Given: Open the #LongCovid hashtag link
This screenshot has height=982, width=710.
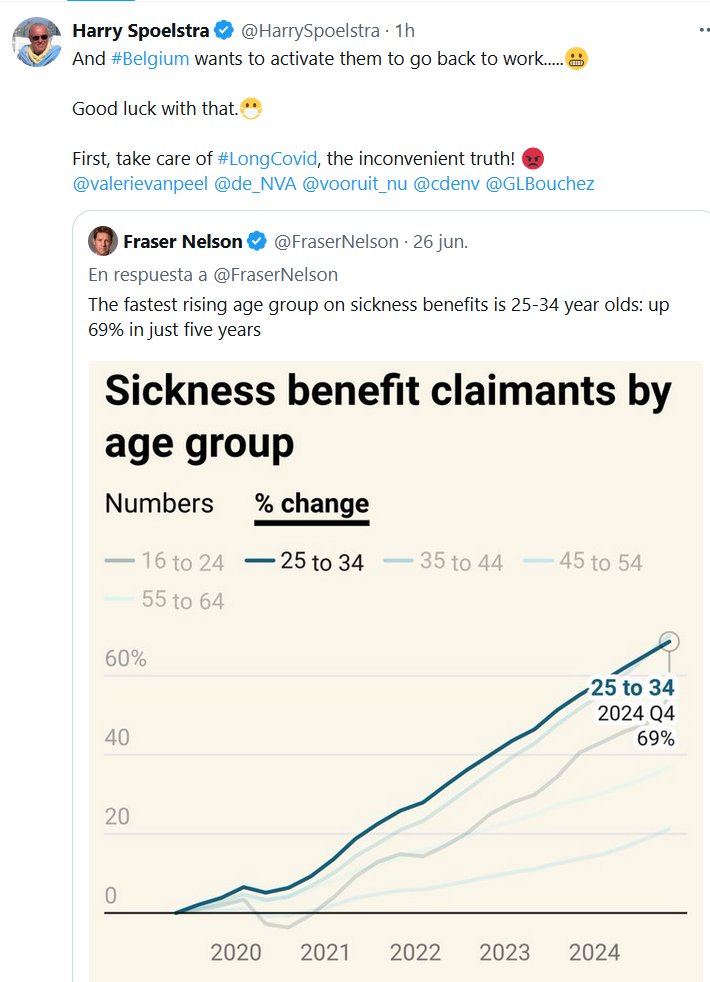Looking at the screenshot, I should (266, 159).
